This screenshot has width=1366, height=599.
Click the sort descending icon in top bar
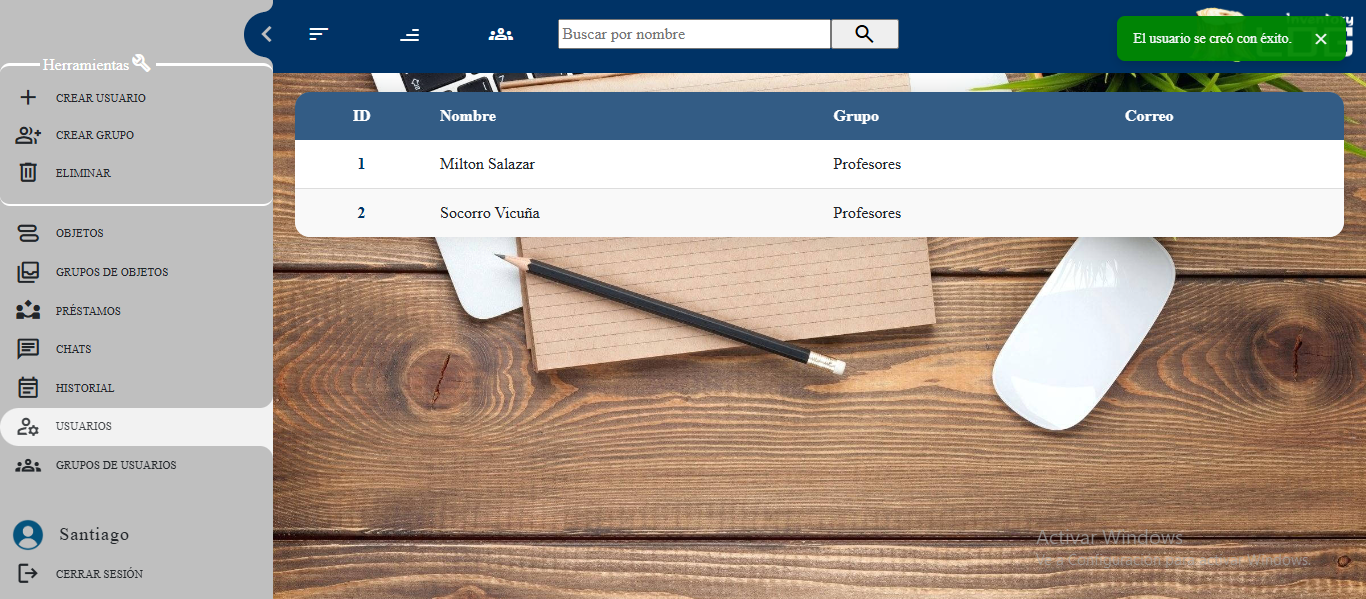point(409,34)
